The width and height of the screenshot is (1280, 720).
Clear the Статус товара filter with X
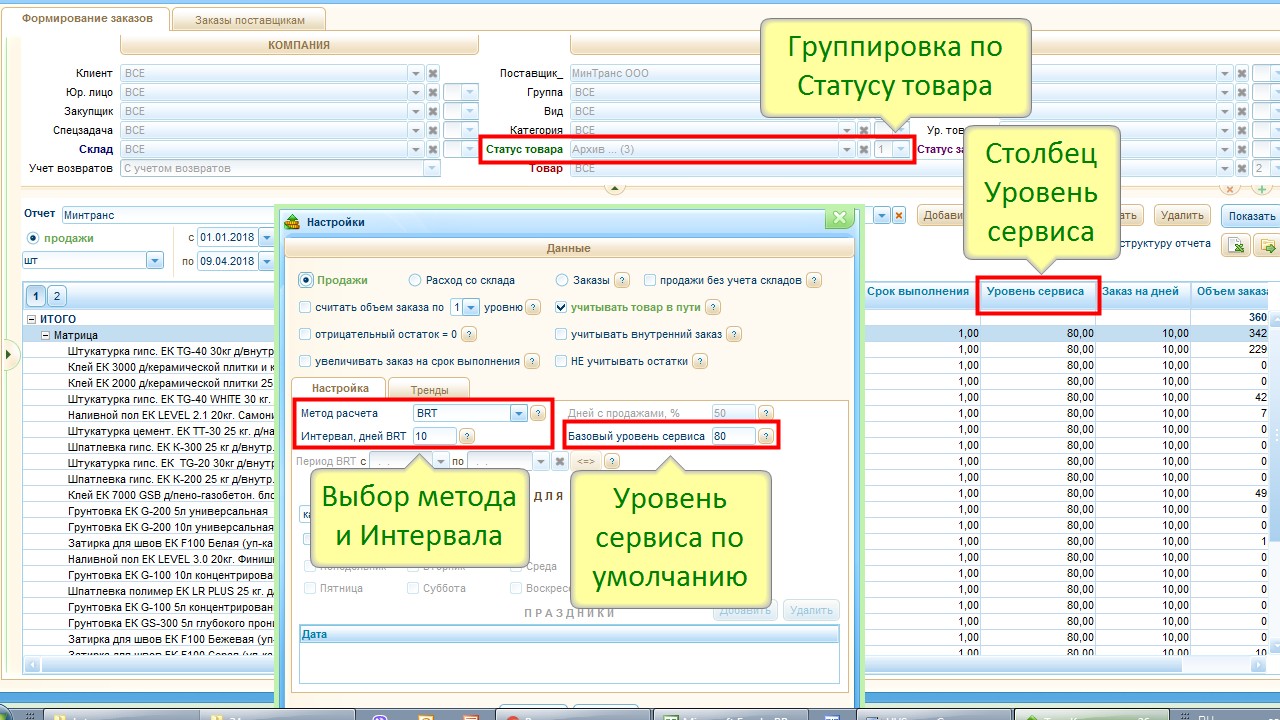pos(864,149)
